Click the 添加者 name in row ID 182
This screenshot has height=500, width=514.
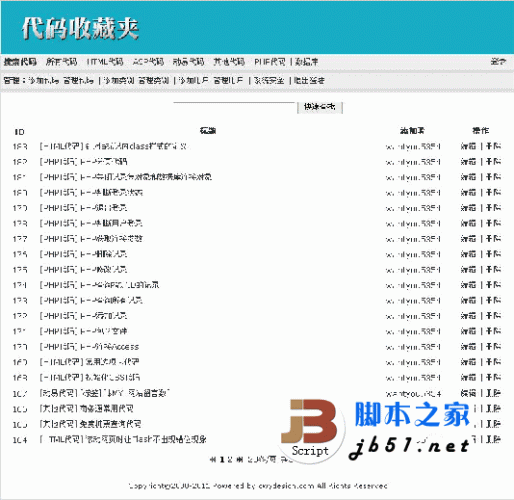pyautogui.click(x=413, y=162)
